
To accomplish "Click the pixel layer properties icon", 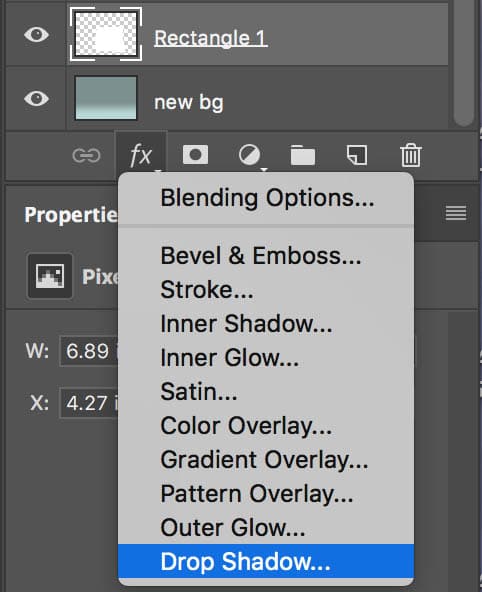I will click(50, 276).
